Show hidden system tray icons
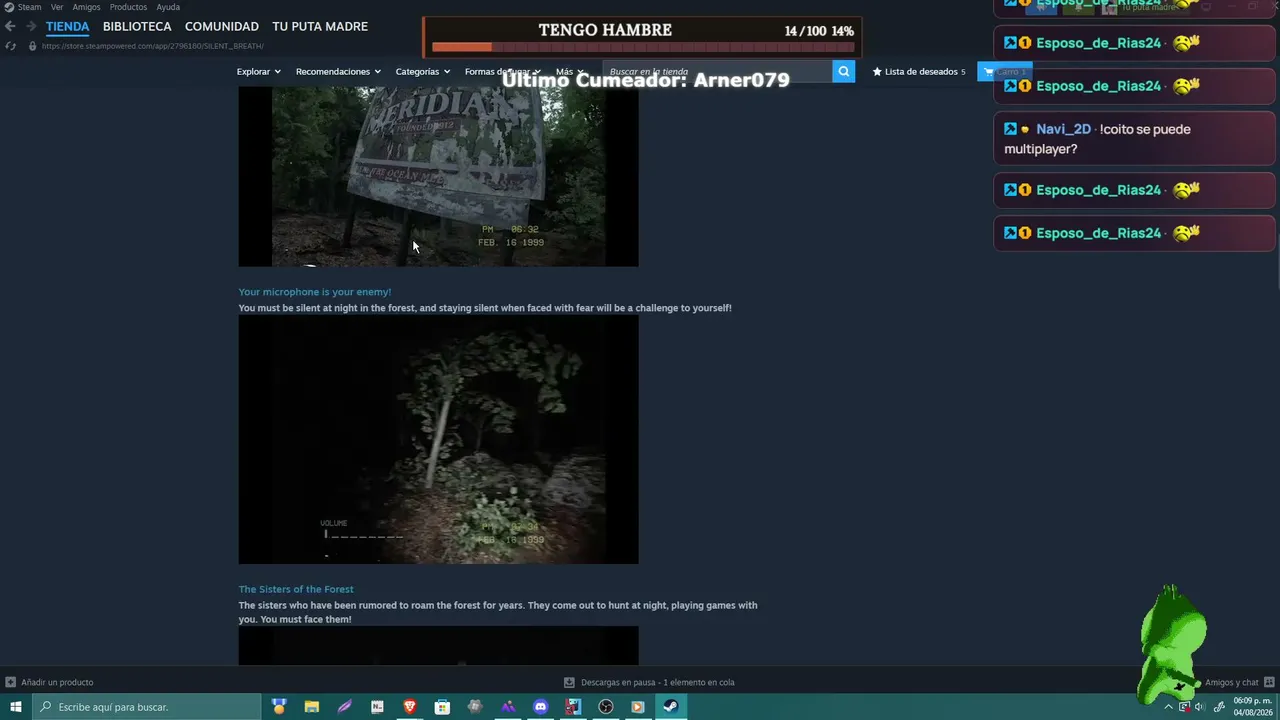The image size is (1280, 720). [x=1168, y=707]
